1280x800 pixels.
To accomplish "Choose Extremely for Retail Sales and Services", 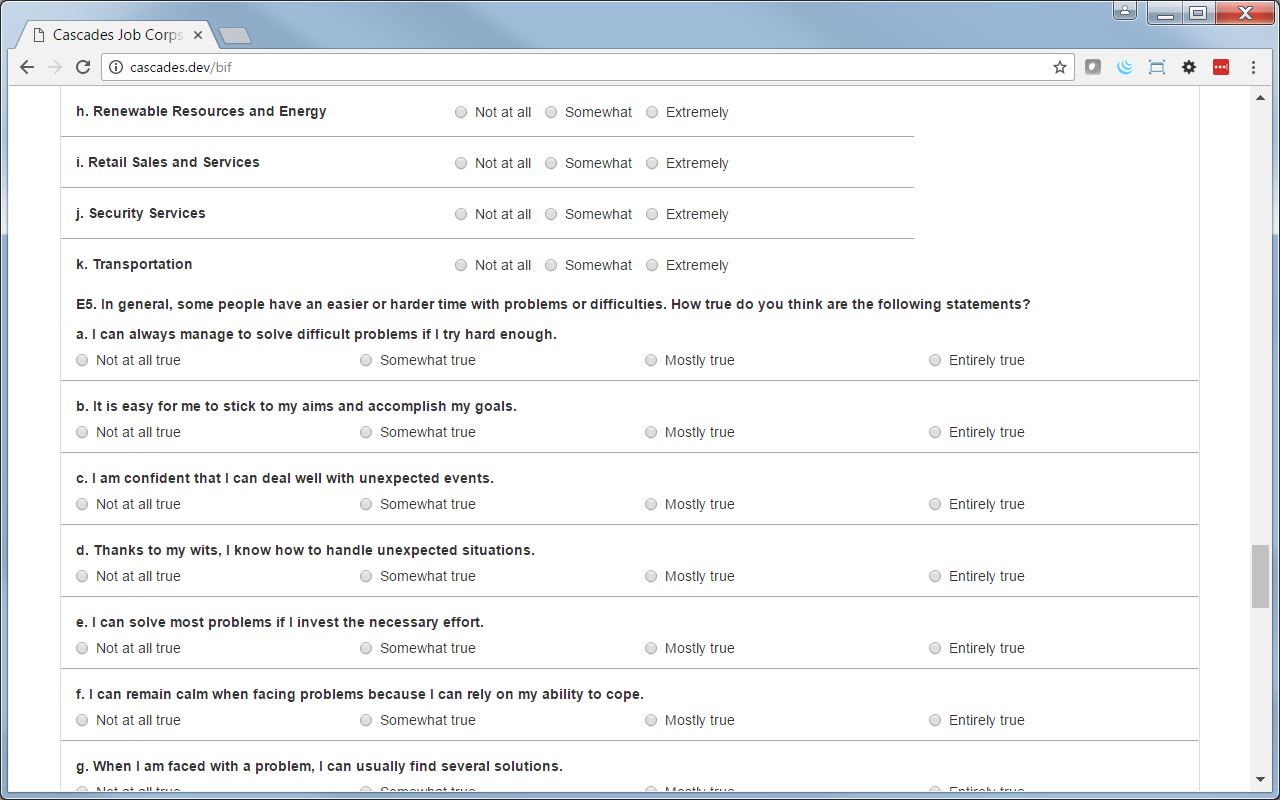I will (x=652, y=163).
